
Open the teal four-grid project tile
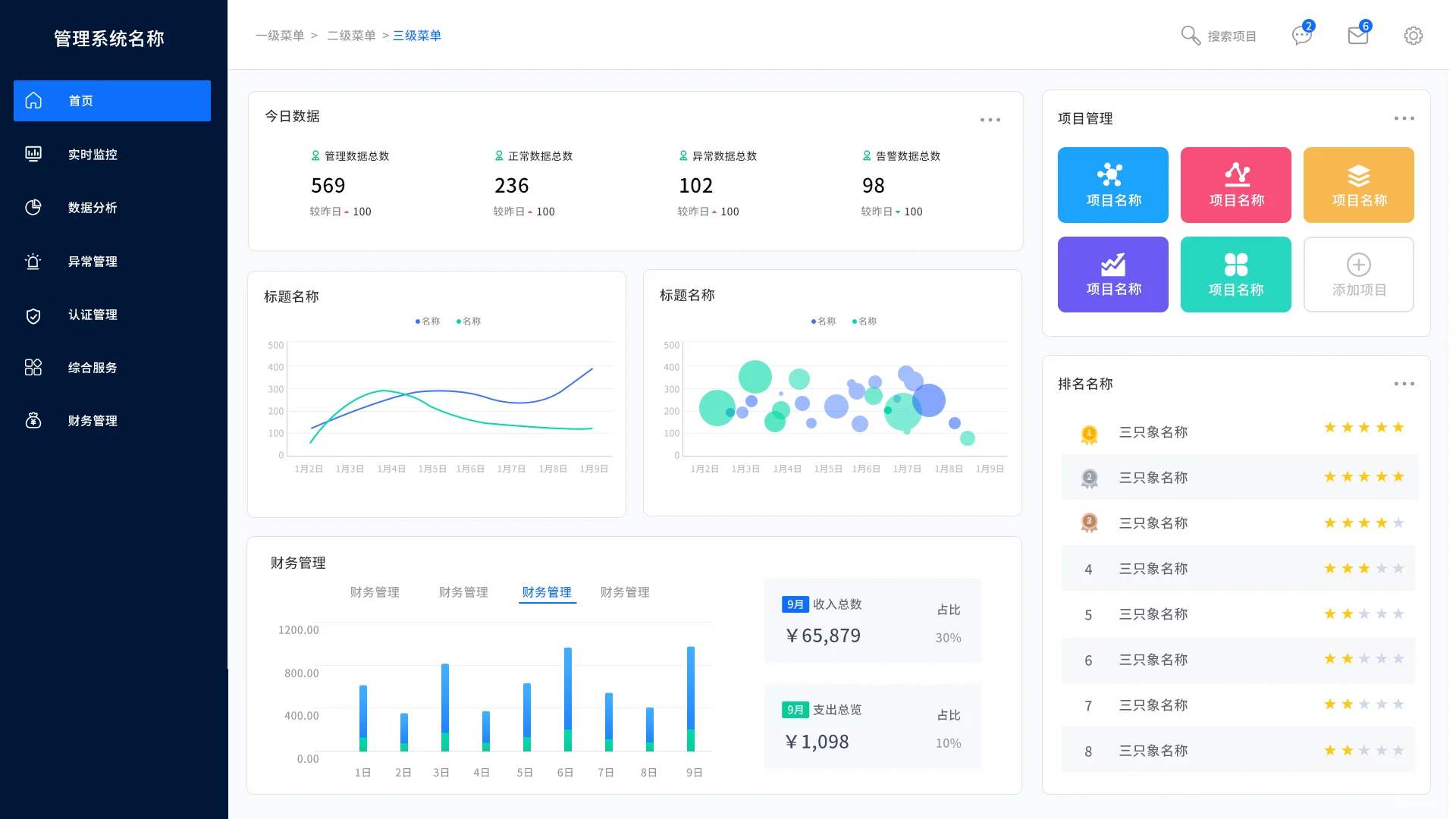1235,275
